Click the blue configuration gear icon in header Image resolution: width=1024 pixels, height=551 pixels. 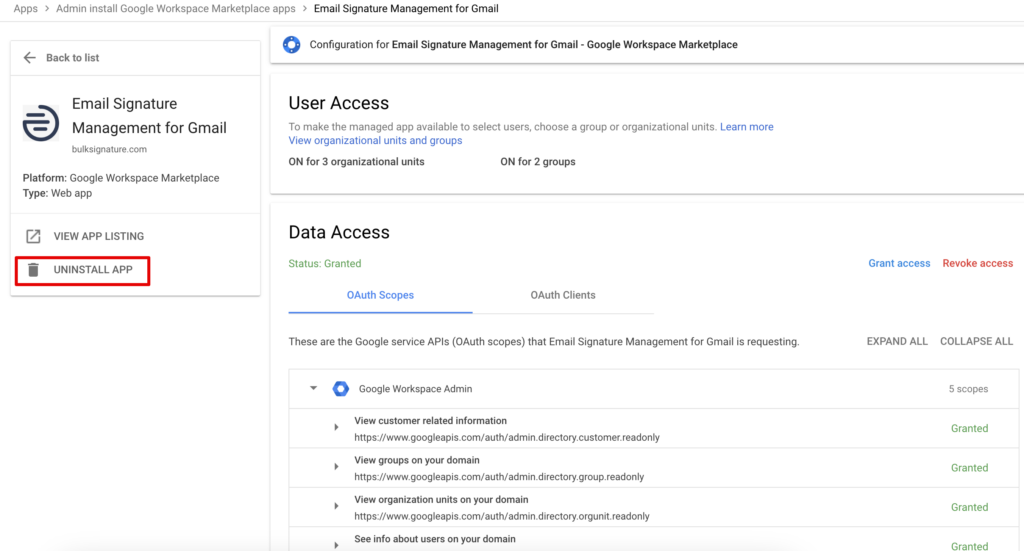[291, 44]
